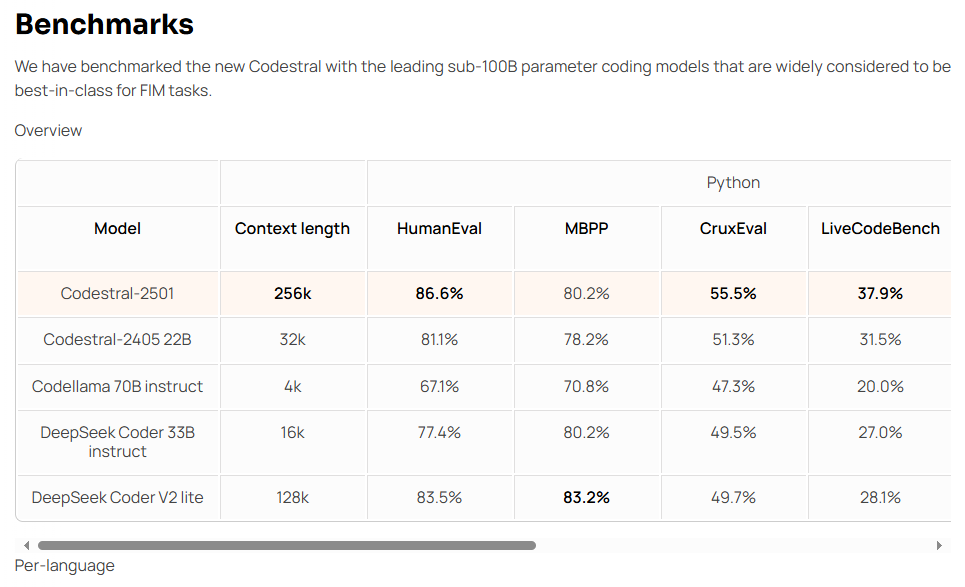
Task: Click the right arrow of the horizontal scrollbar
Action: (939, 546)
